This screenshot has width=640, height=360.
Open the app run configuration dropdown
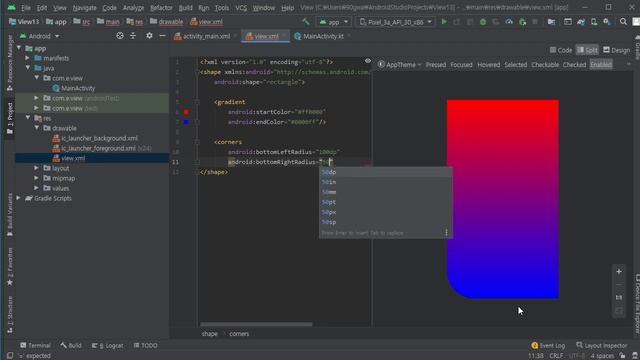click(334, 22)
